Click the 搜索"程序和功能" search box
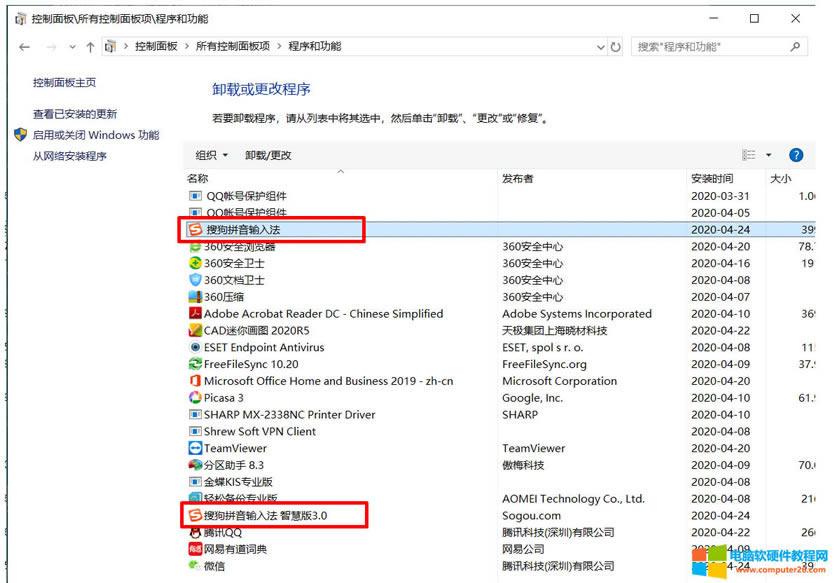 [x=710, y=47]
